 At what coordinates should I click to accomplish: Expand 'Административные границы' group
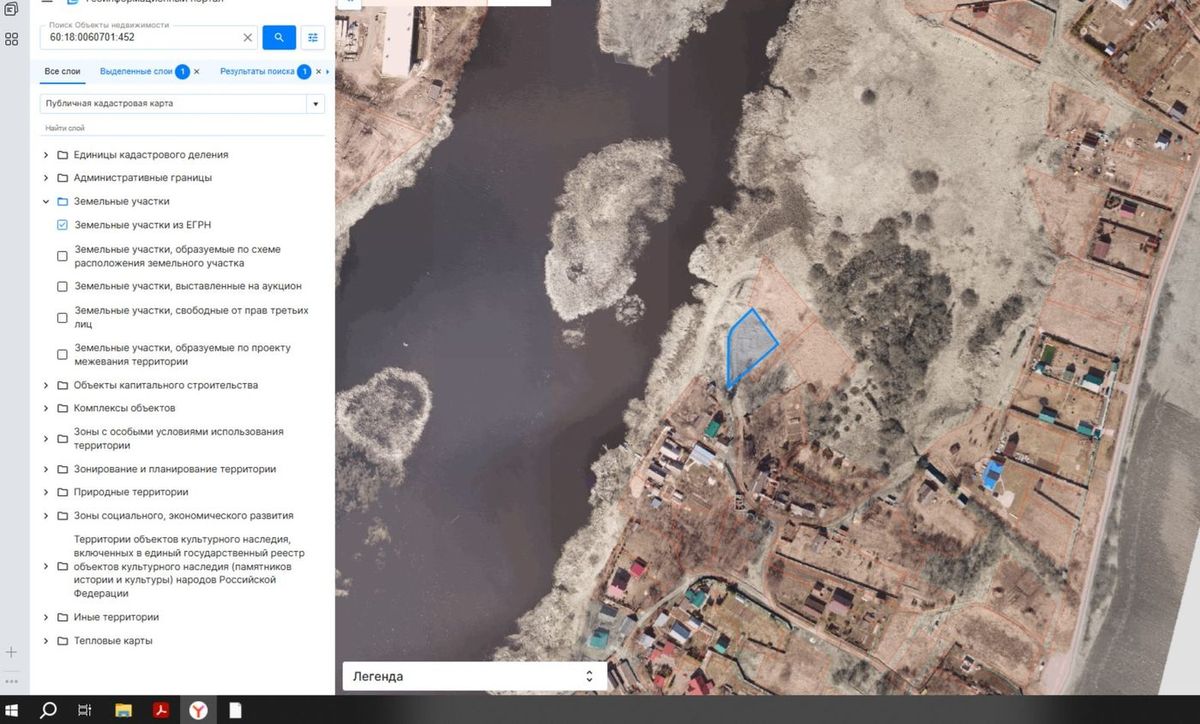45,178
